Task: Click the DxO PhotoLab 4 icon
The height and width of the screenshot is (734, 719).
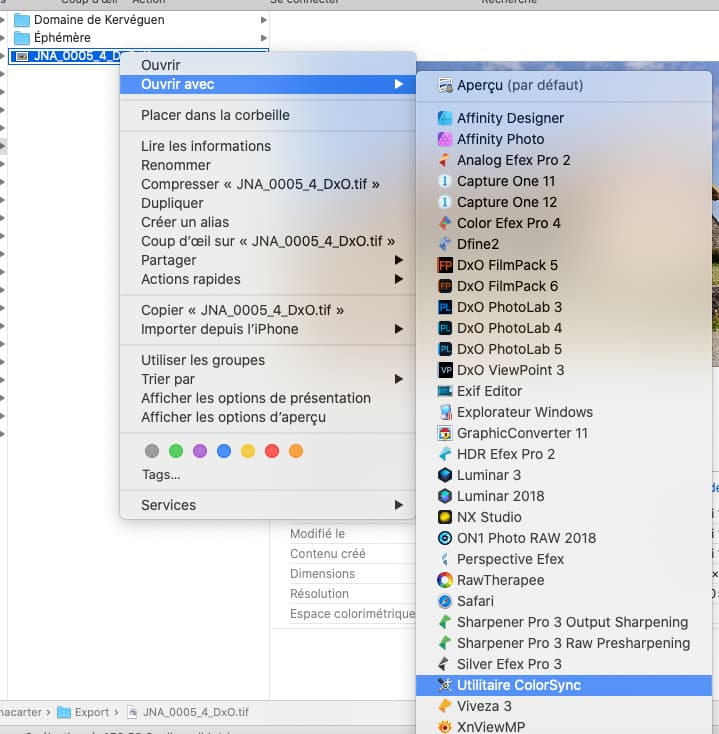Action: click(445, 328)
